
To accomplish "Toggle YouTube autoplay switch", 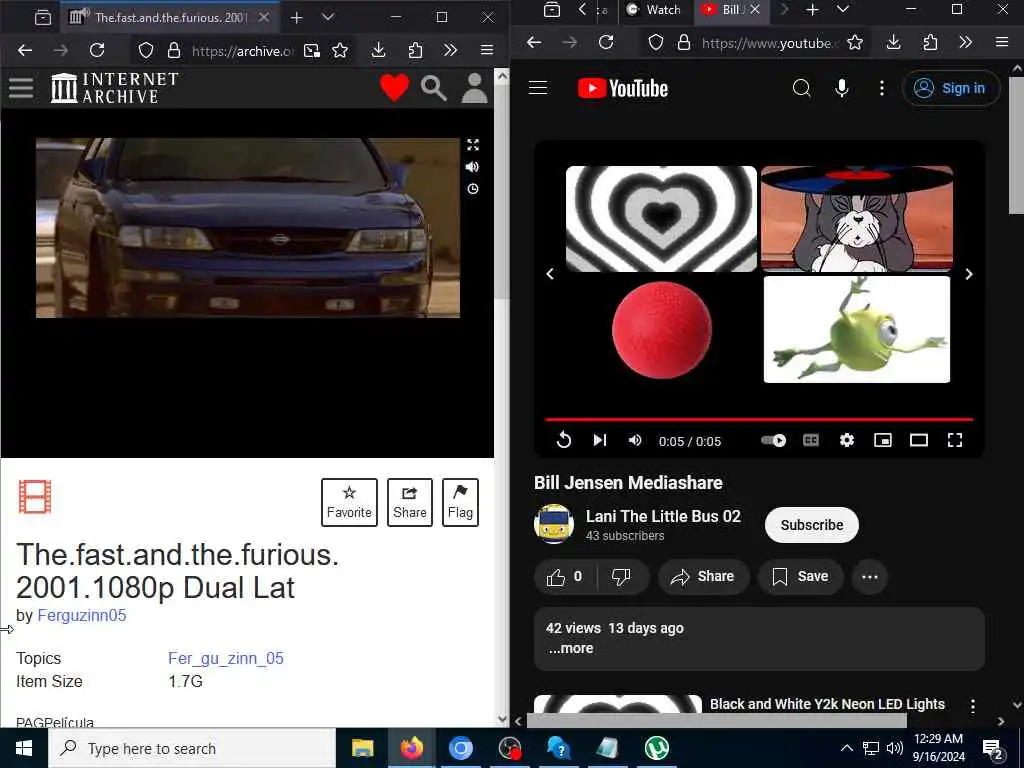I will tap(774, 440).
